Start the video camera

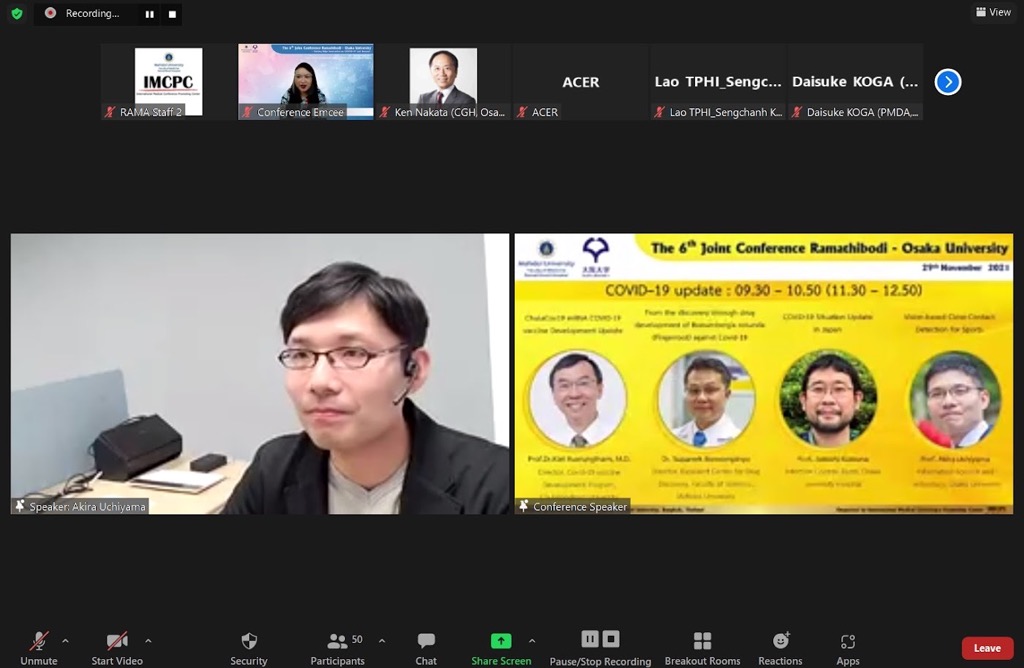117,647
